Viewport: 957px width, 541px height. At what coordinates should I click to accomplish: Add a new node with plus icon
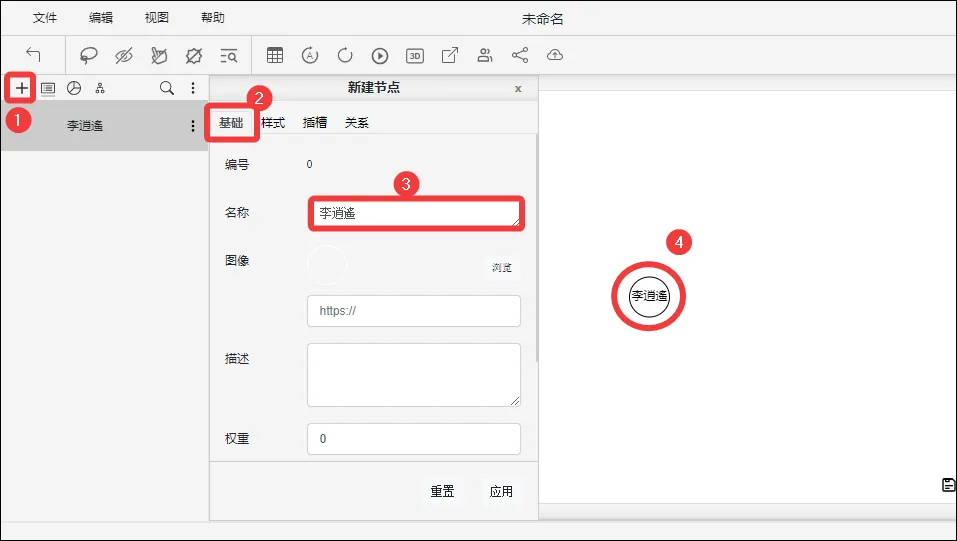pos(21,88)
